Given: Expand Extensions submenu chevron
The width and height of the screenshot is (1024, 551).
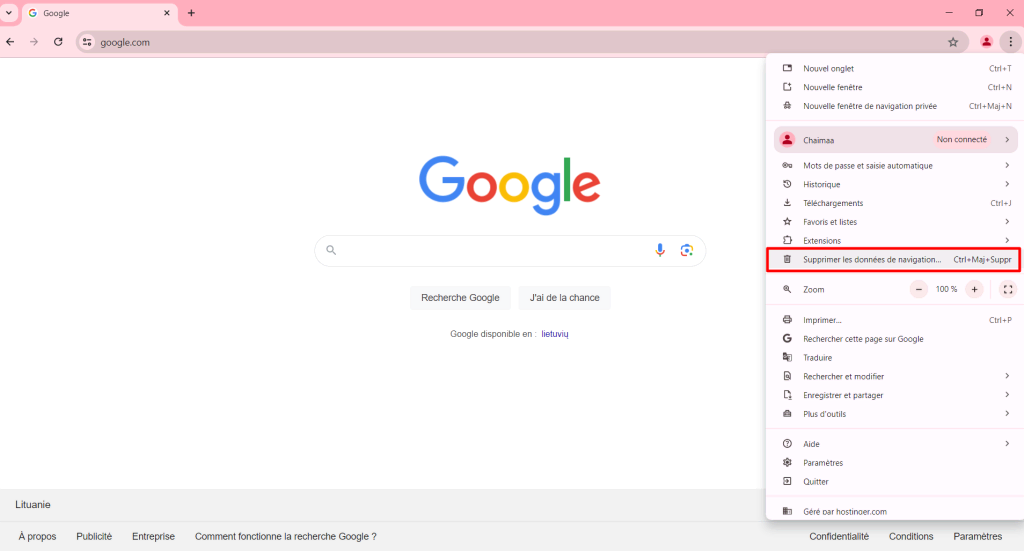Looking at the screenshot, I should pyautogui.click(x=1007, y=241).
